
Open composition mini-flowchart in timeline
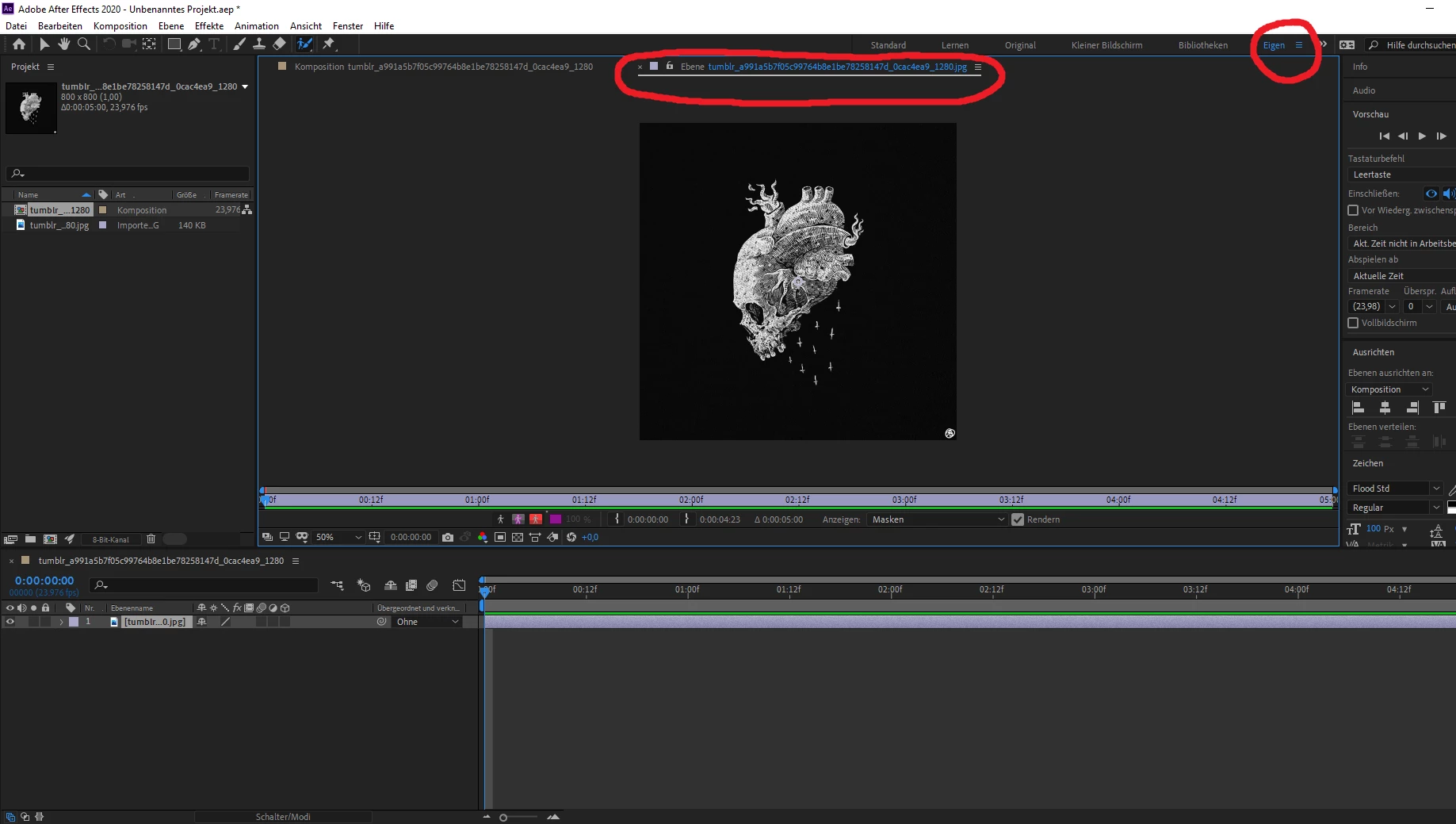tap(337, 585)
